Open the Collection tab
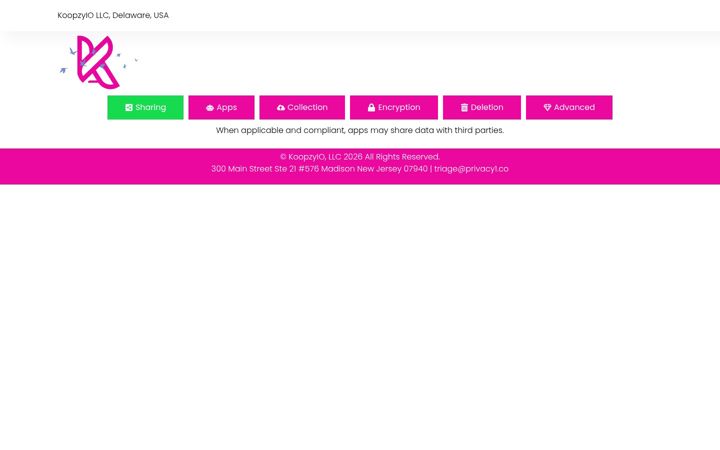 click(x=302, y=107)
